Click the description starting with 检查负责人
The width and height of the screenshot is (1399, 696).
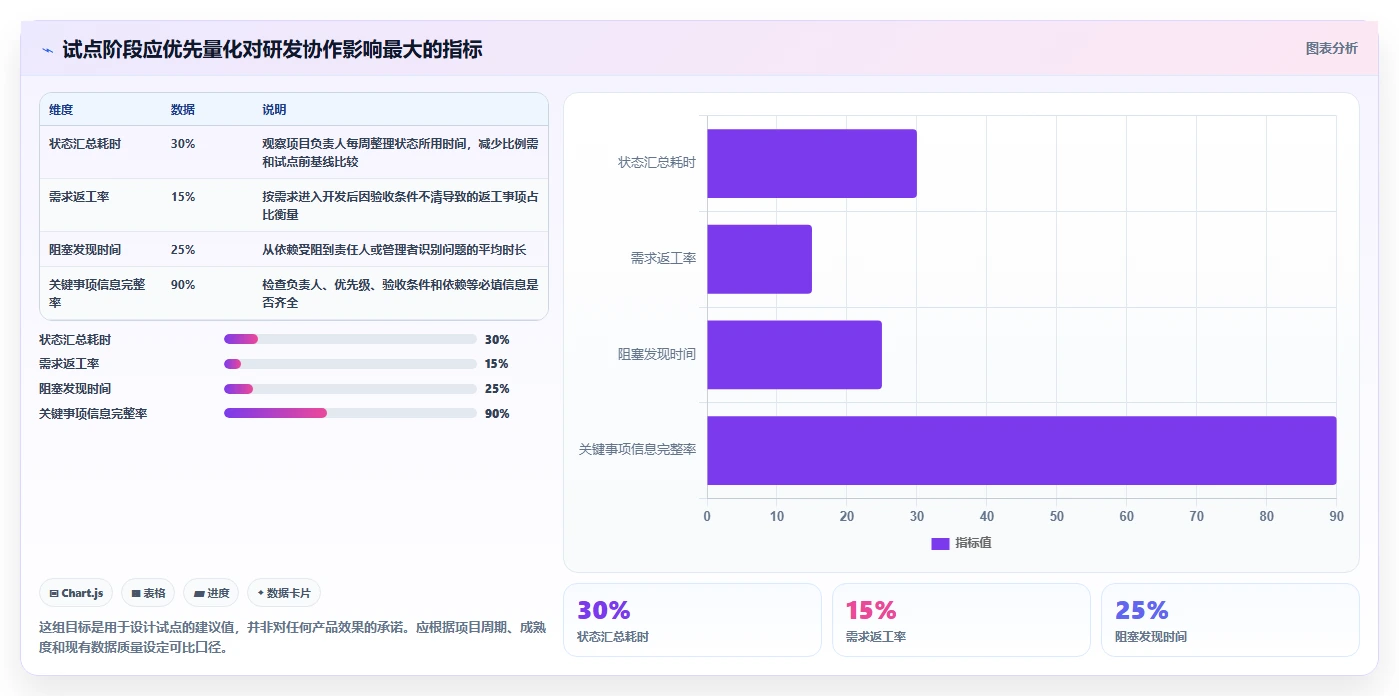(x=400, y=294)
